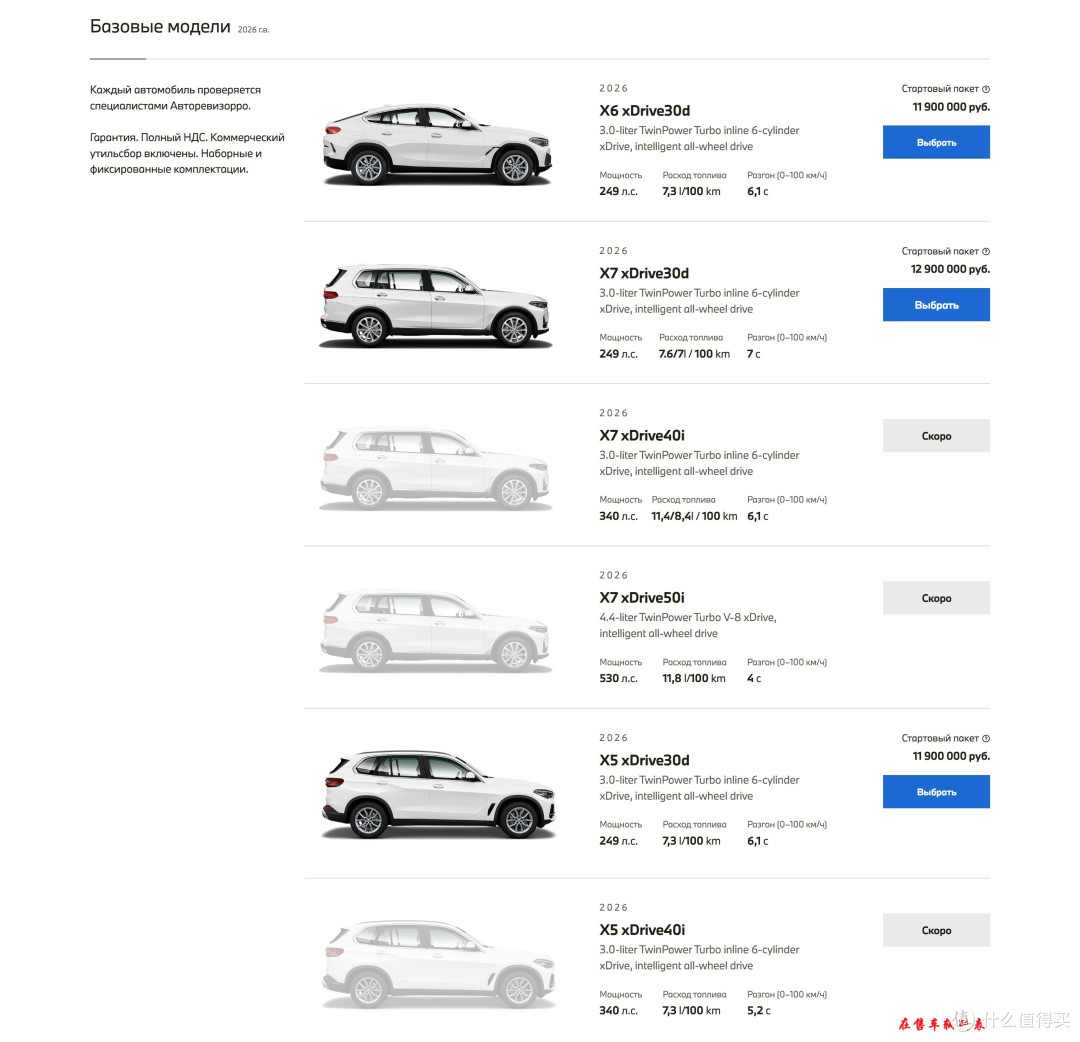Click the X7 xDrive30d price 12 900 000 руб.

[x=950, y=269]
